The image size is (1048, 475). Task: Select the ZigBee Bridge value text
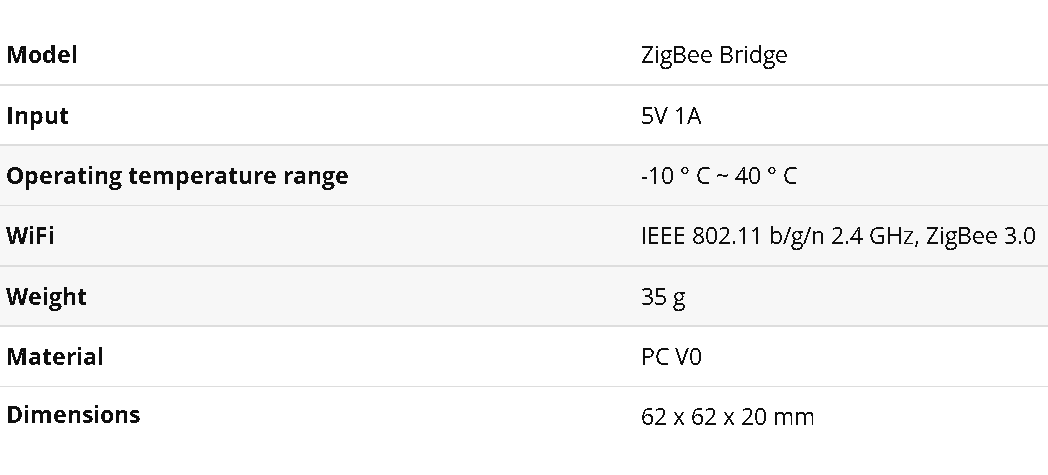coord(714,55)
